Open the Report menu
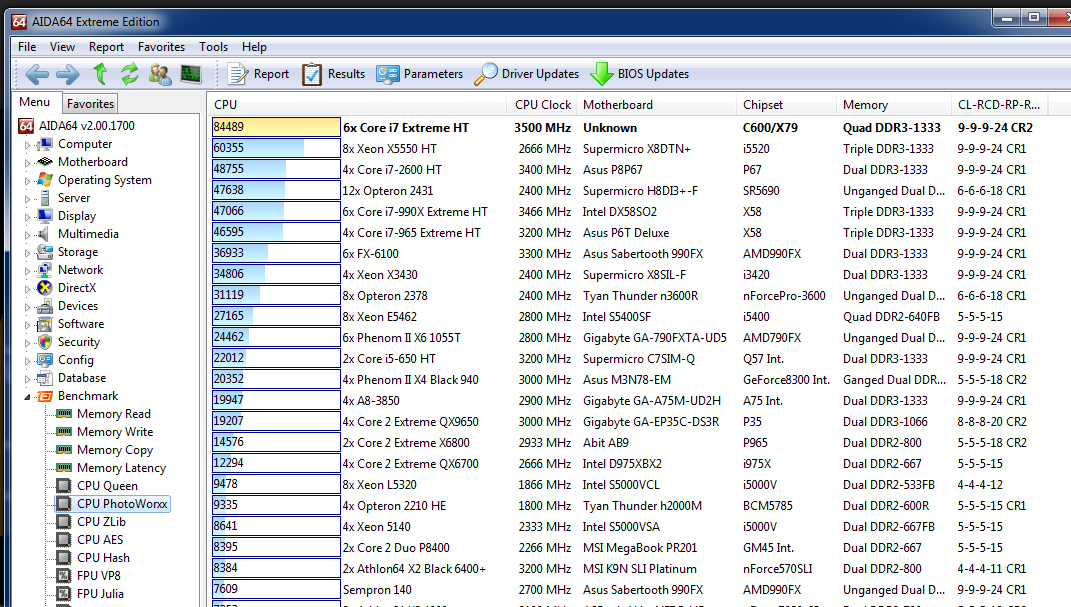1071x607 pixels. click(107, 46)
